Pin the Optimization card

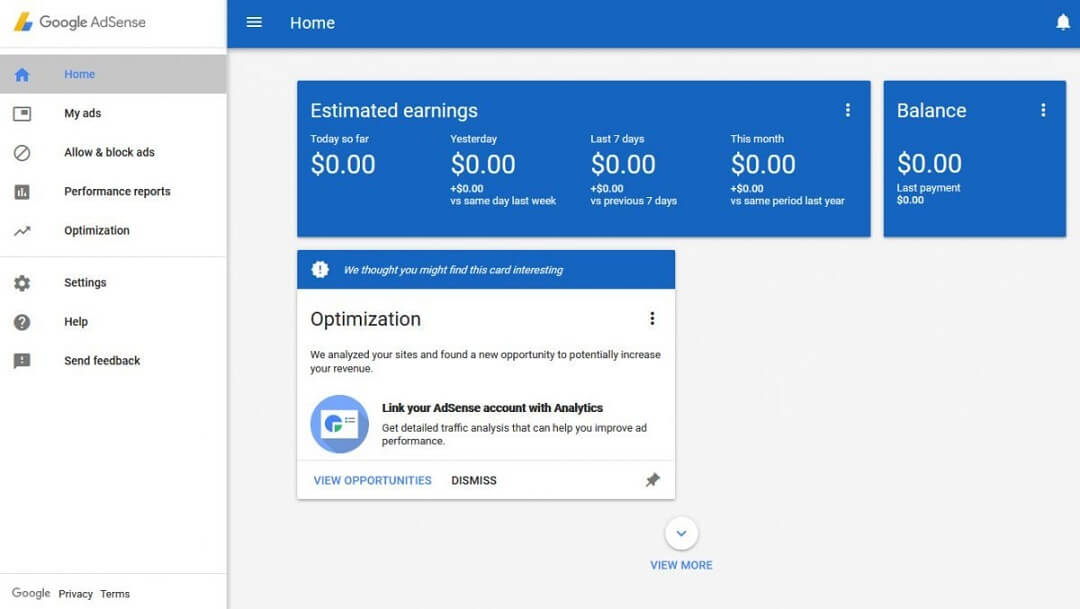coord(652,479)
